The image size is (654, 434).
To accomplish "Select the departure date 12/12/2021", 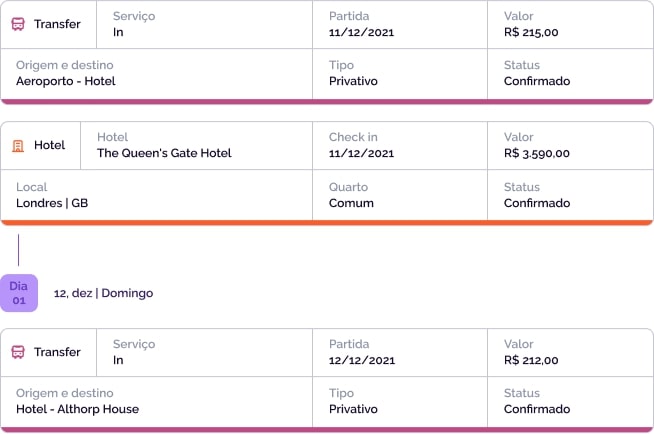I will click(362, 360).
